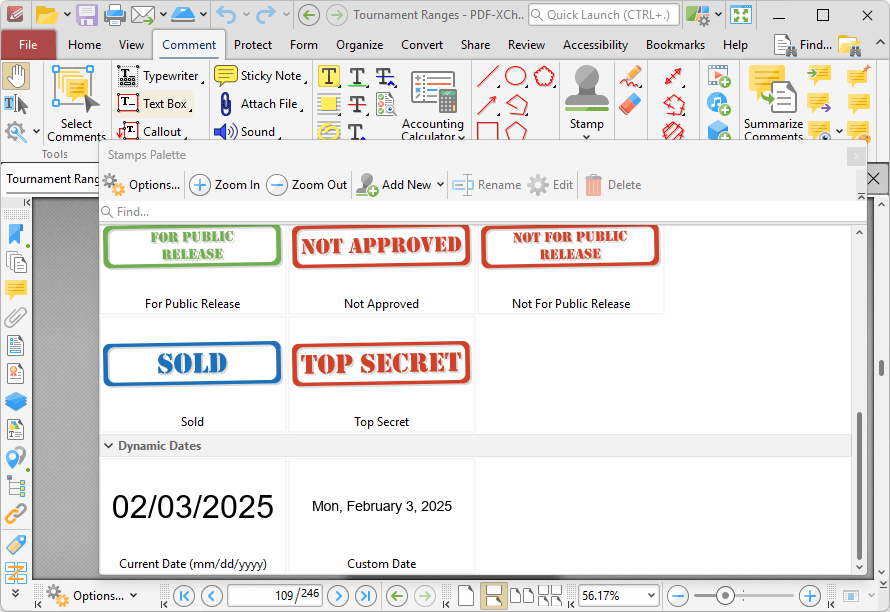The height and width of the screenshot is (612, 890).
Task: Open the Layers side pane
Action: click(16, 401)
